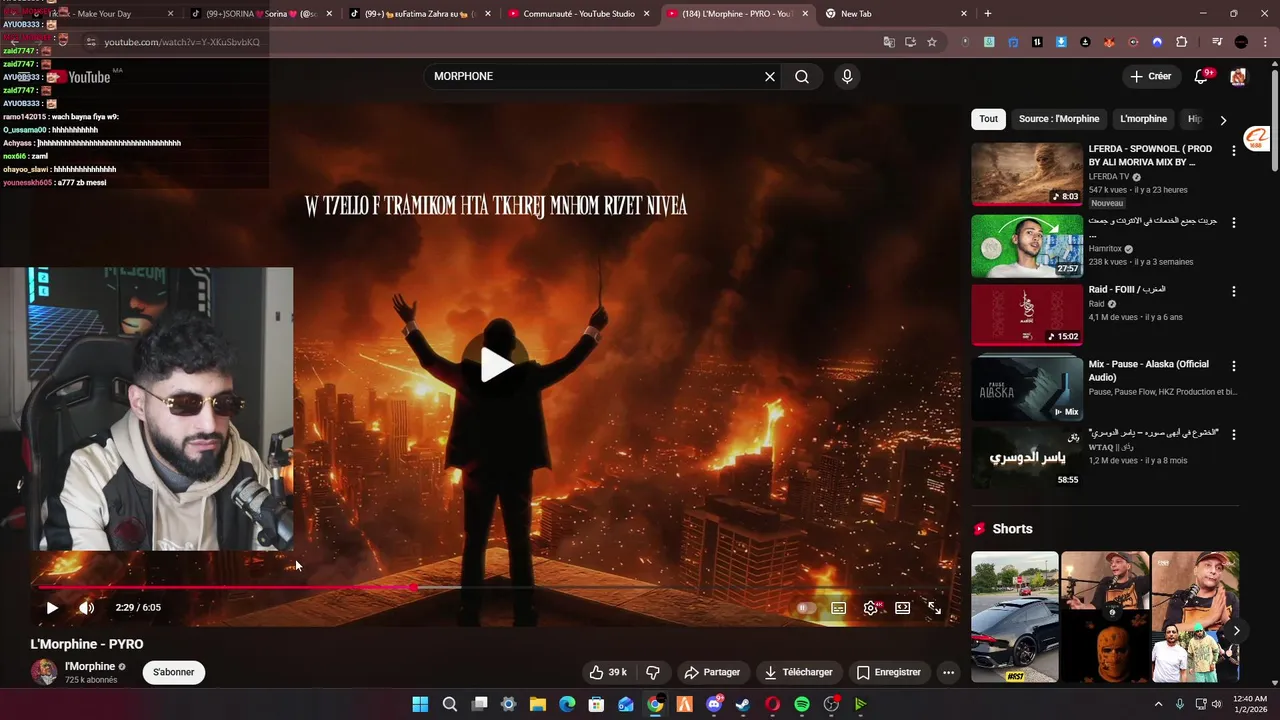Play the video with the small play button
The height and width of the screenshot is (720, 1280).
coord(52,608)
